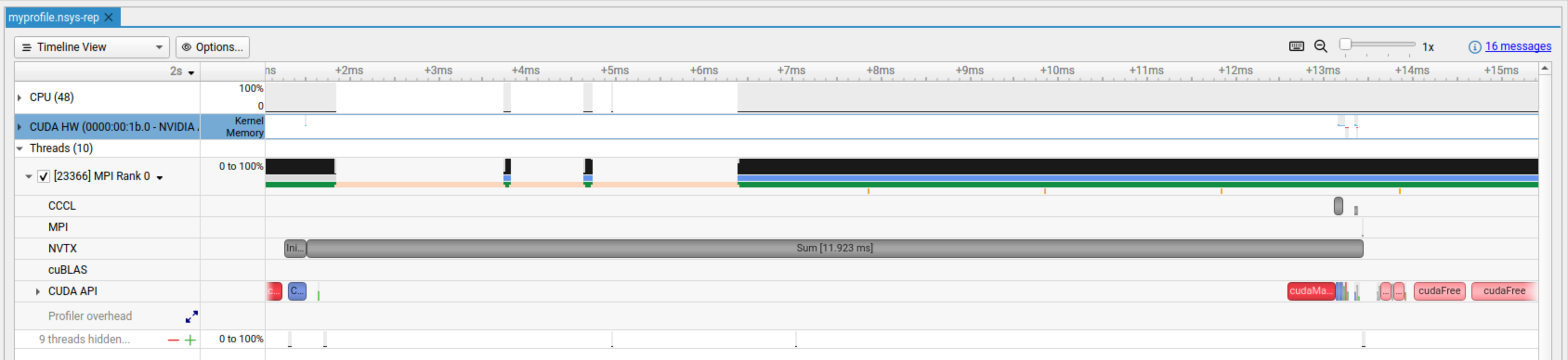Click the blue info circle icon
The image size is (1568, 360).
(x=1474, y=47)
